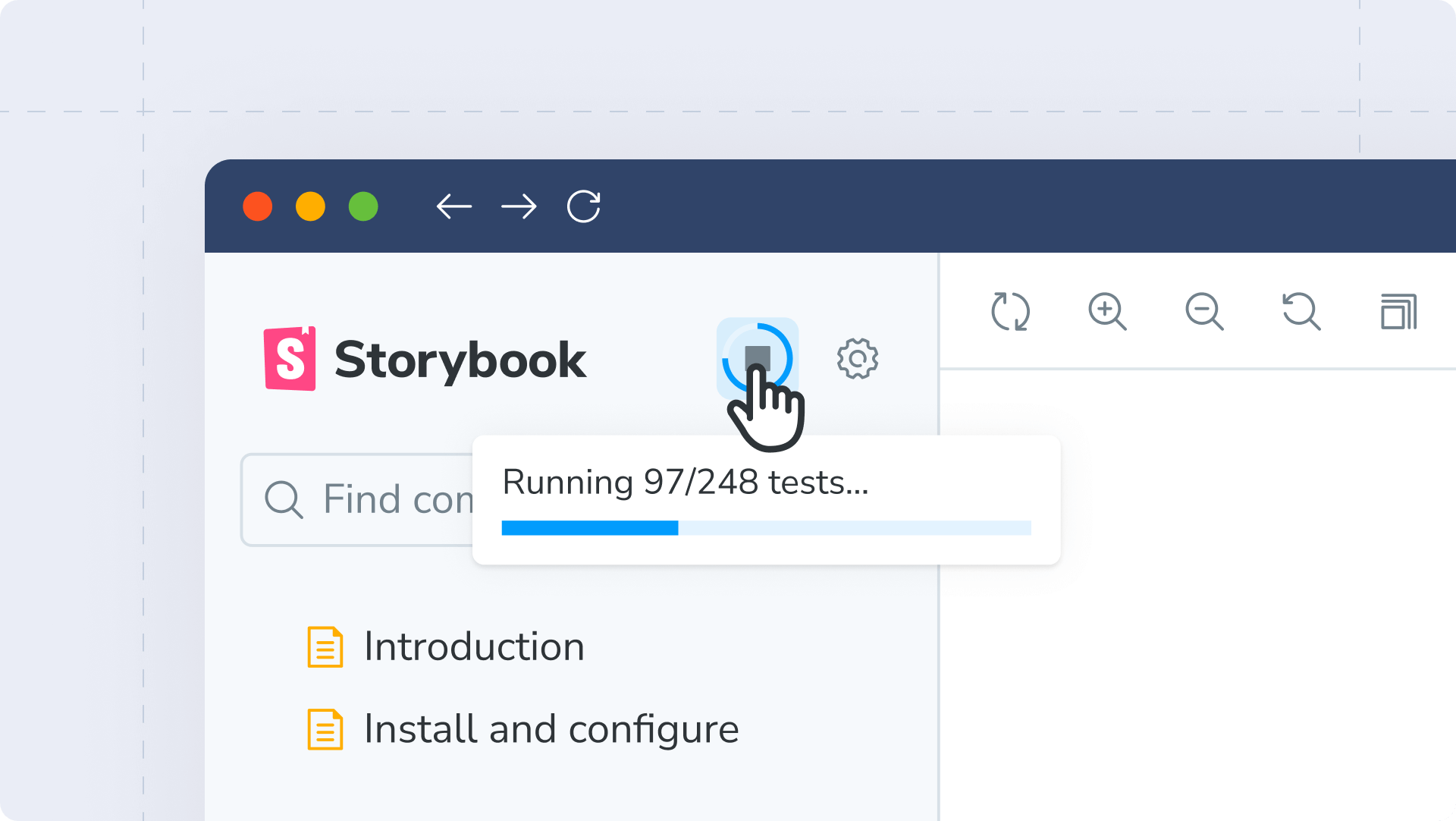This screenshot has width=1456, height=821.
Task: Click the search magnifier icon
Action: pyautogui.click(x=284, y=499)
